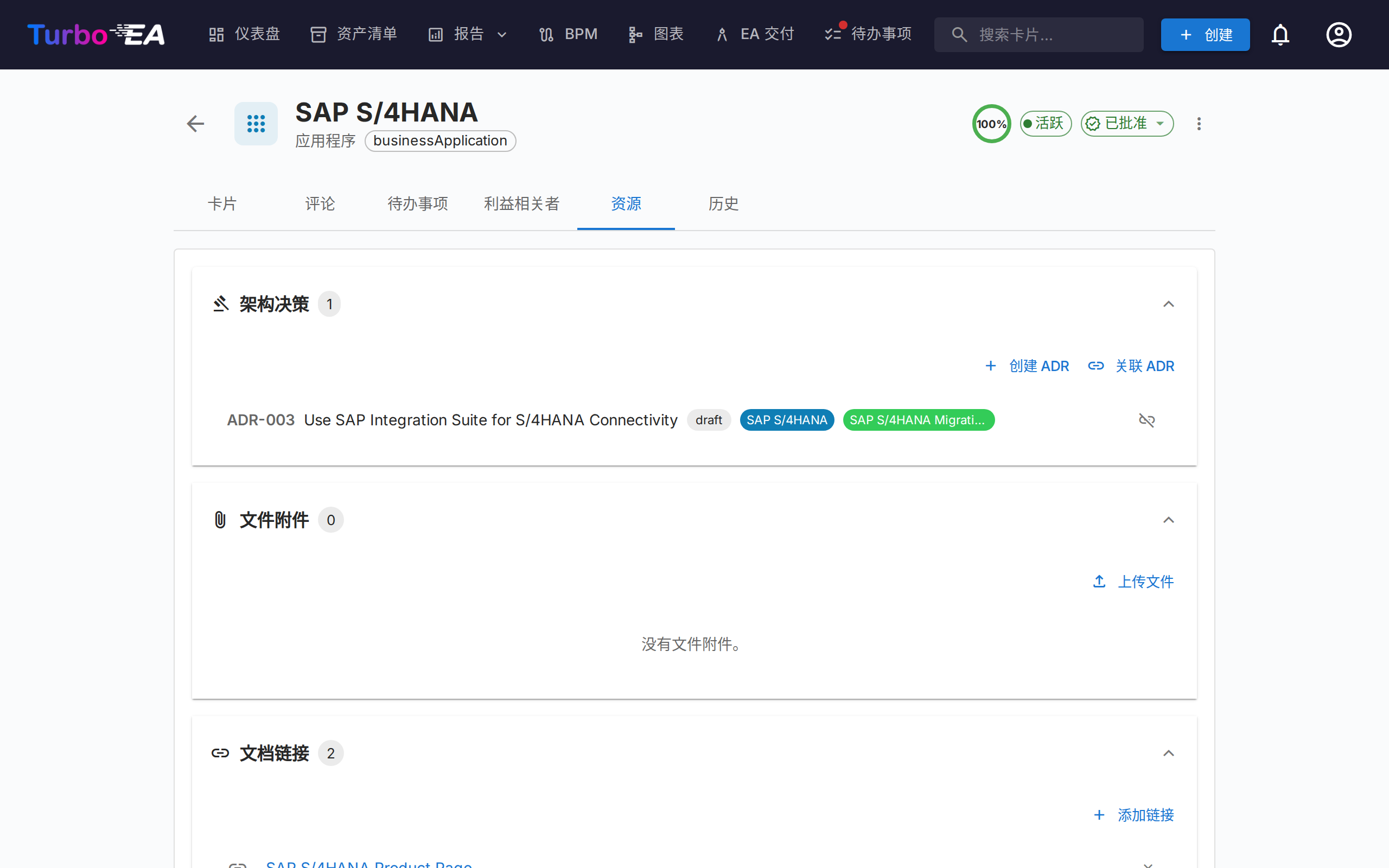Click the green SAP S/4HANA Migrati... chip

coord(918,420)
